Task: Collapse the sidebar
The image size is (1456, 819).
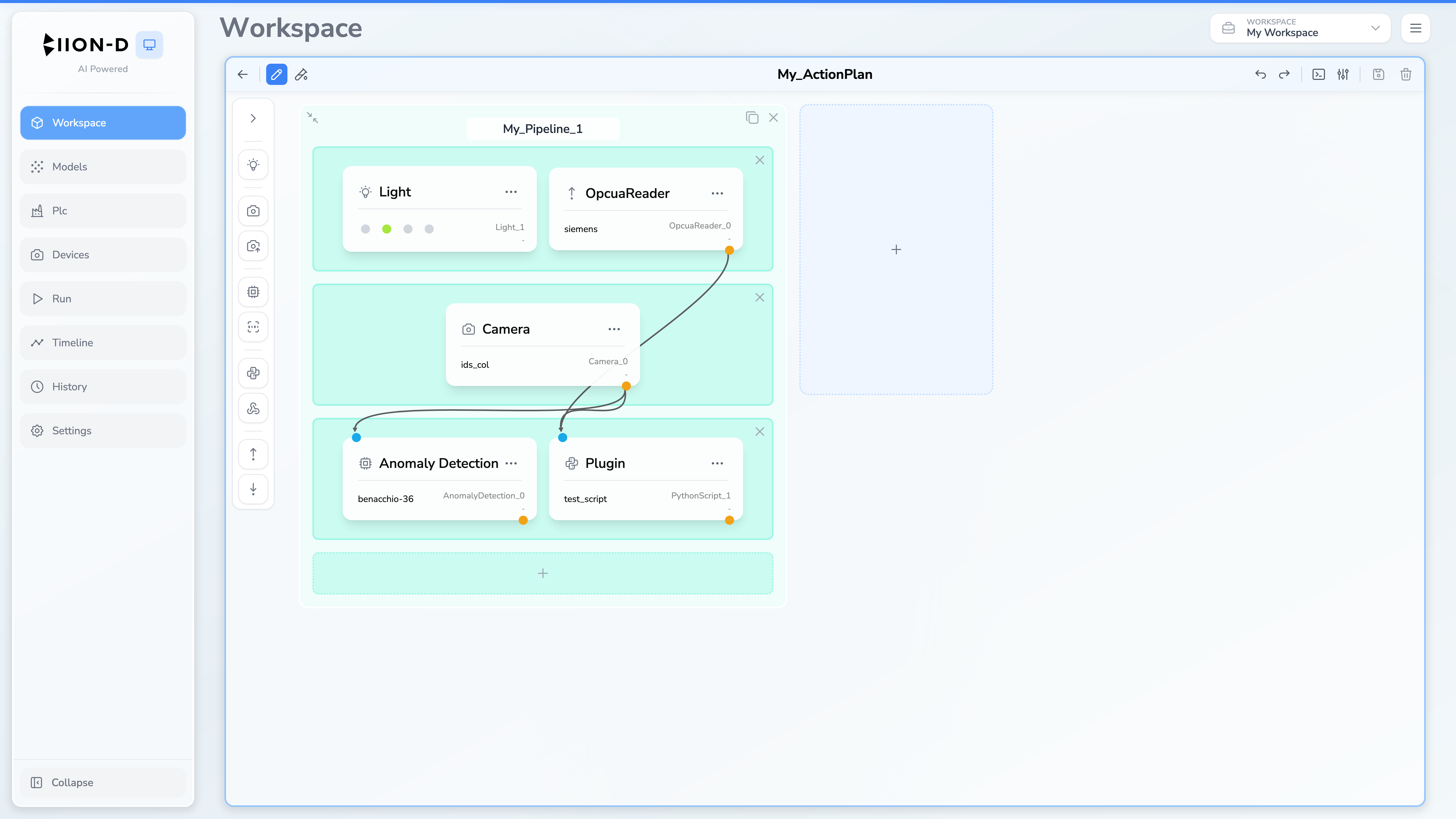Action: click(x=103, y=782)
